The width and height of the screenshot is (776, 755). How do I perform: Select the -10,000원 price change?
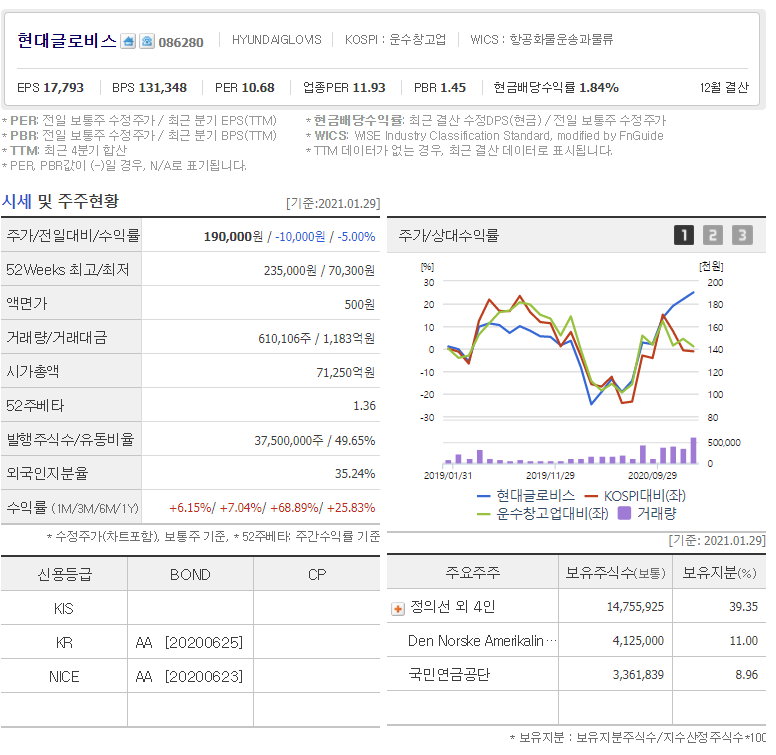[x=300, y=236]
